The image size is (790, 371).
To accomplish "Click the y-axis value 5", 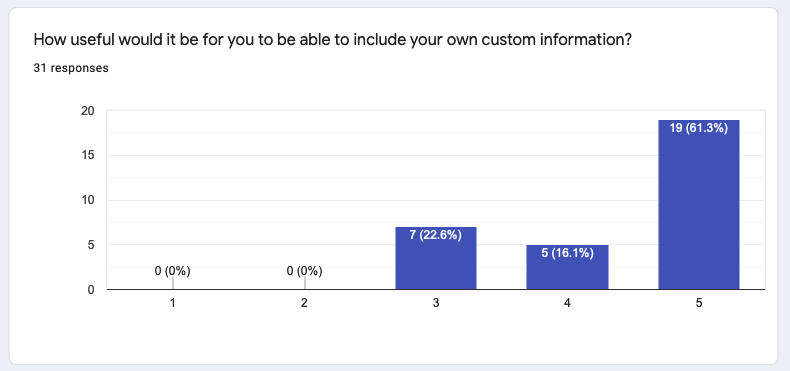I will [x=91, y=245].
